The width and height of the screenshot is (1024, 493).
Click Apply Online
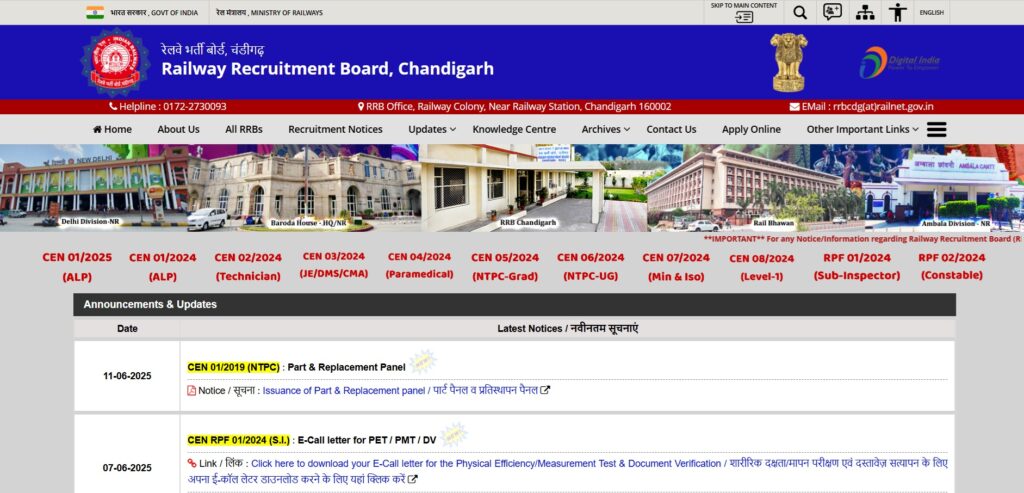point(751,129)
